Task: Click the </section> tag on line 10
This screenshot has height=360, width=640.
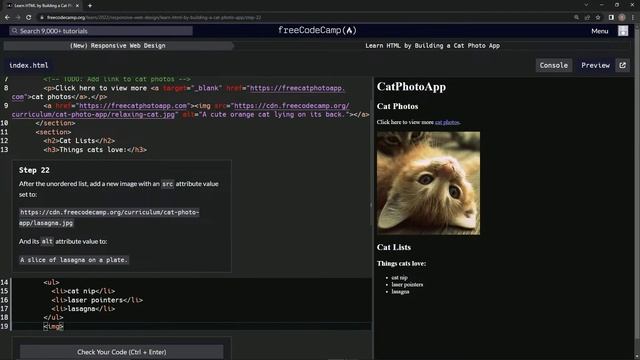Action: coord(56,123)
